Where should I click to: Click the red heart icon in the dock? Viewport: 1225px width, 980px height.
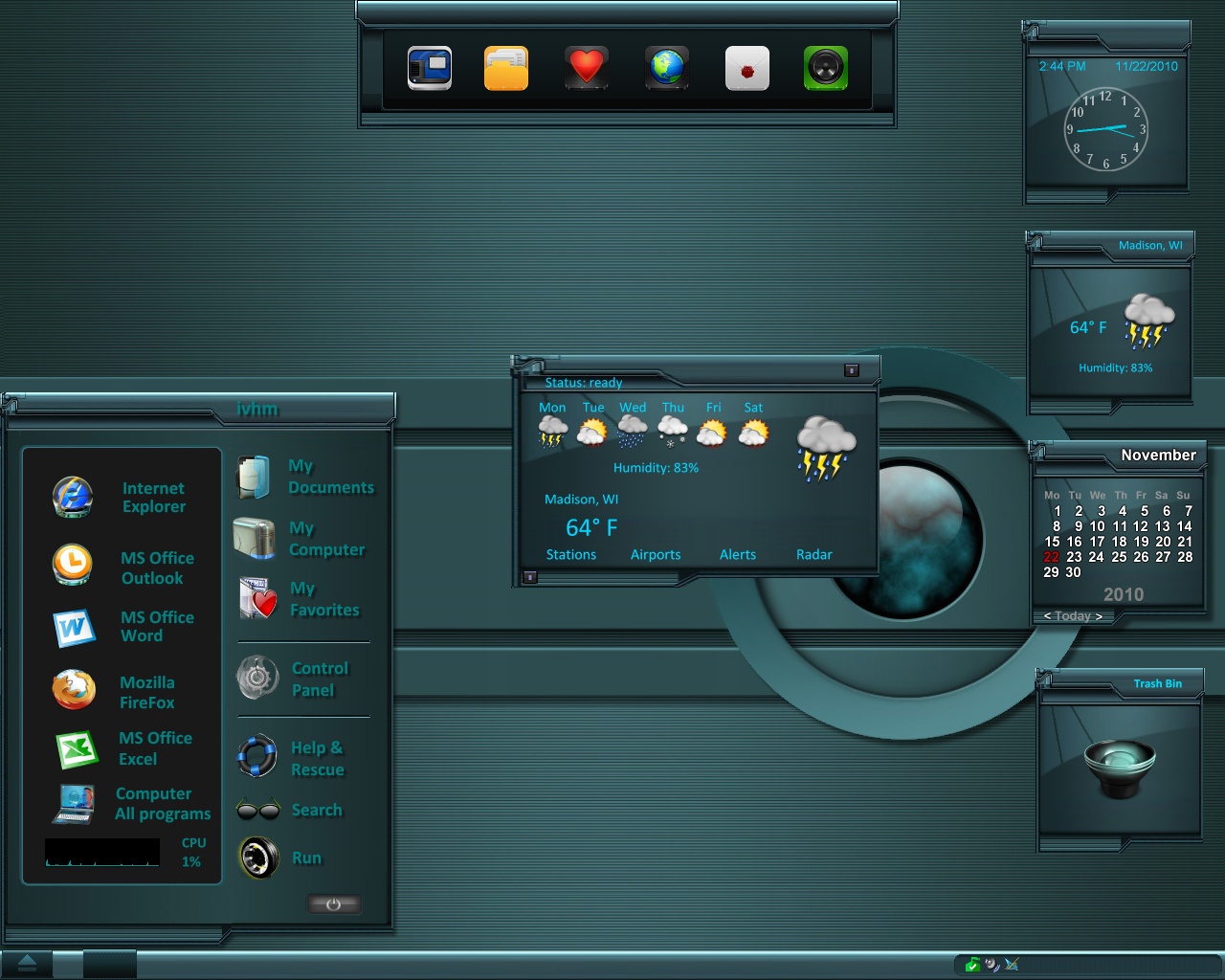(x=587, y=69)
